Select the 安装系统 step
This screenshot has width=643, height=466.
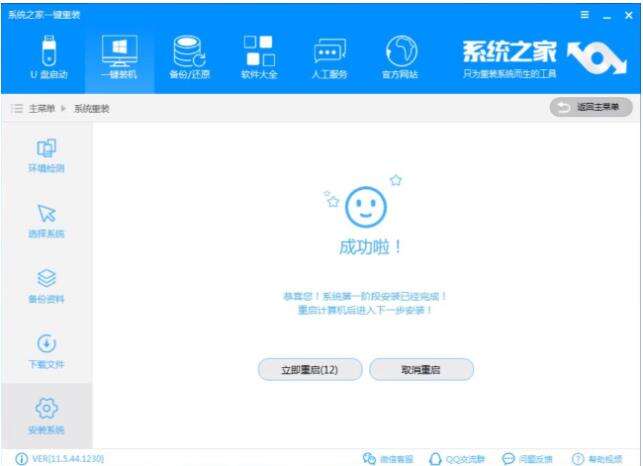coord(46,416)
